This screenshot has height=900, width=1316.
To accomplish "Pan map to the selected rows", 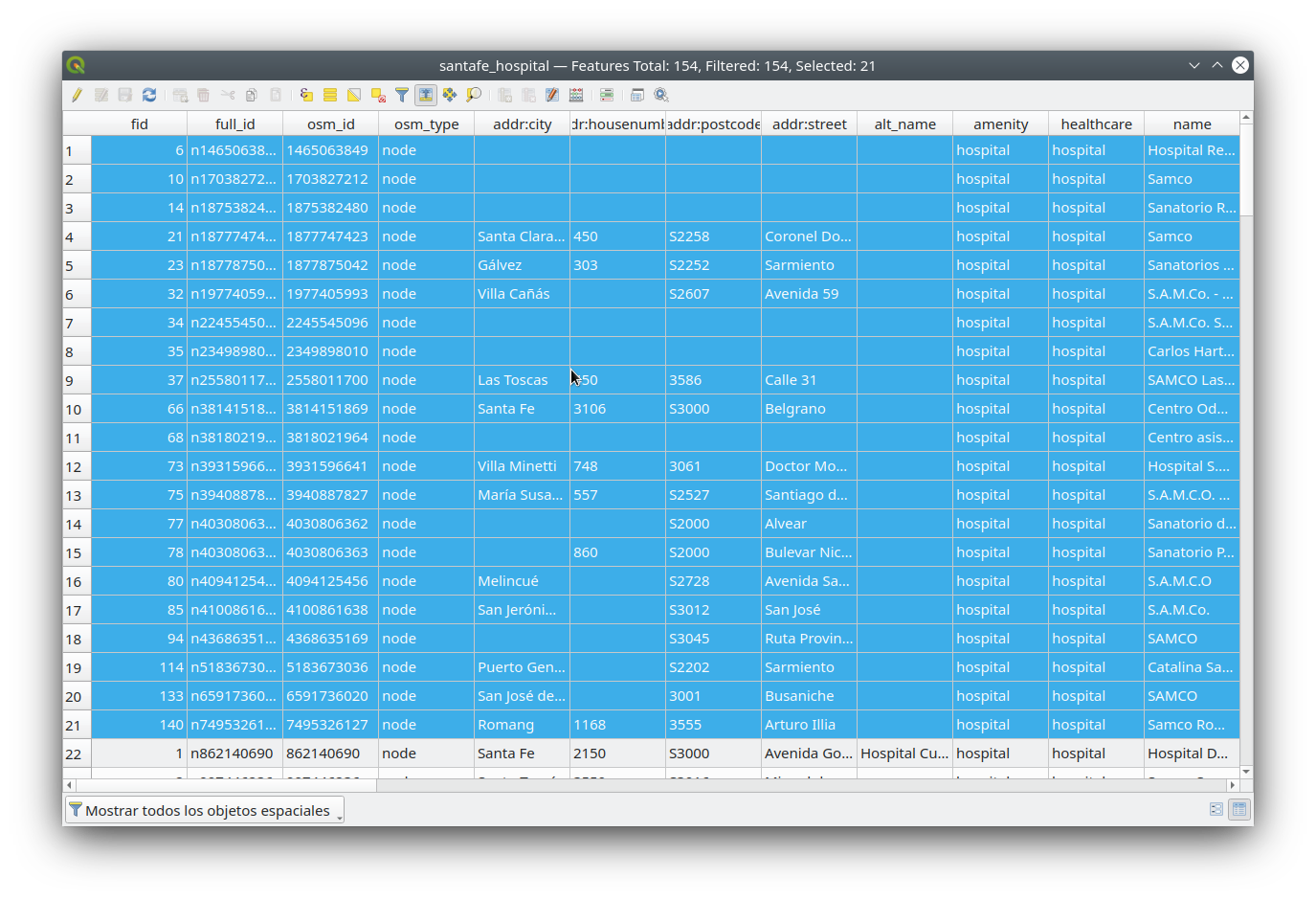I will coord(450,95).
